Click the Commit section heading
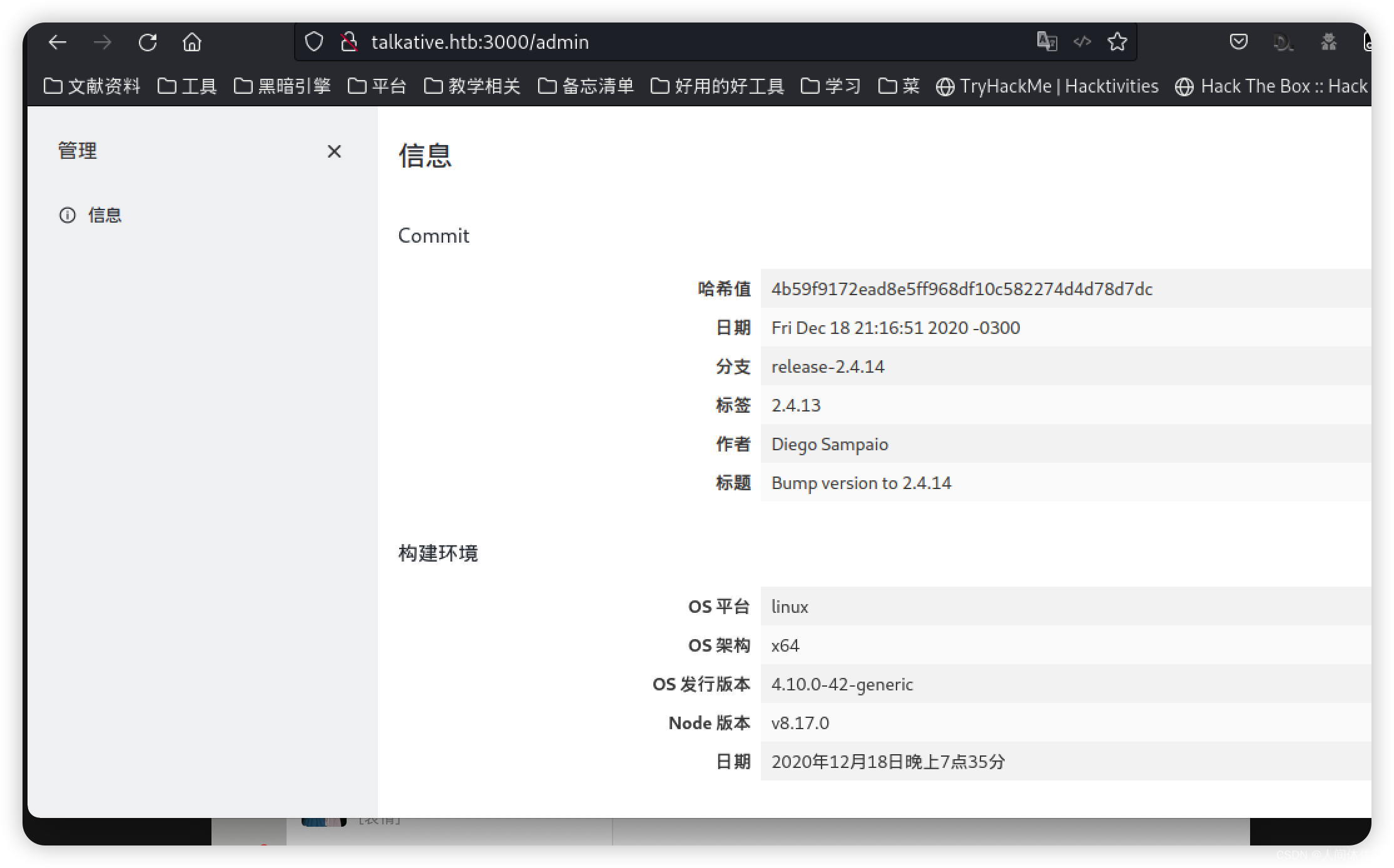This screenshot has width=1394, height=868. click(x=434, y=236)
